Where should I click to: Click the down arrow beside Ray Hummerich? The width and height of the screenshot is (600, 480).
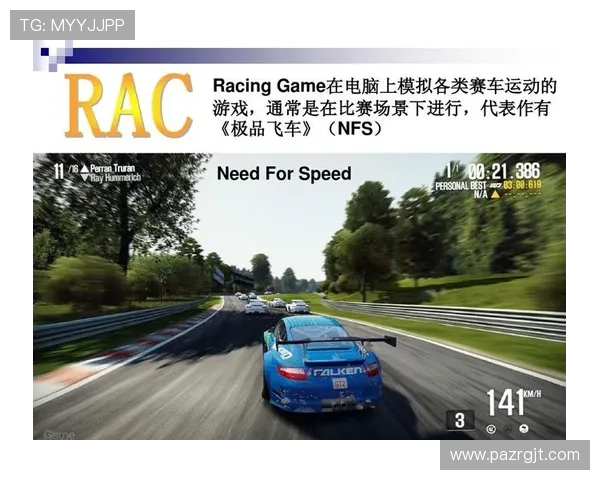(x=85, y=178)
